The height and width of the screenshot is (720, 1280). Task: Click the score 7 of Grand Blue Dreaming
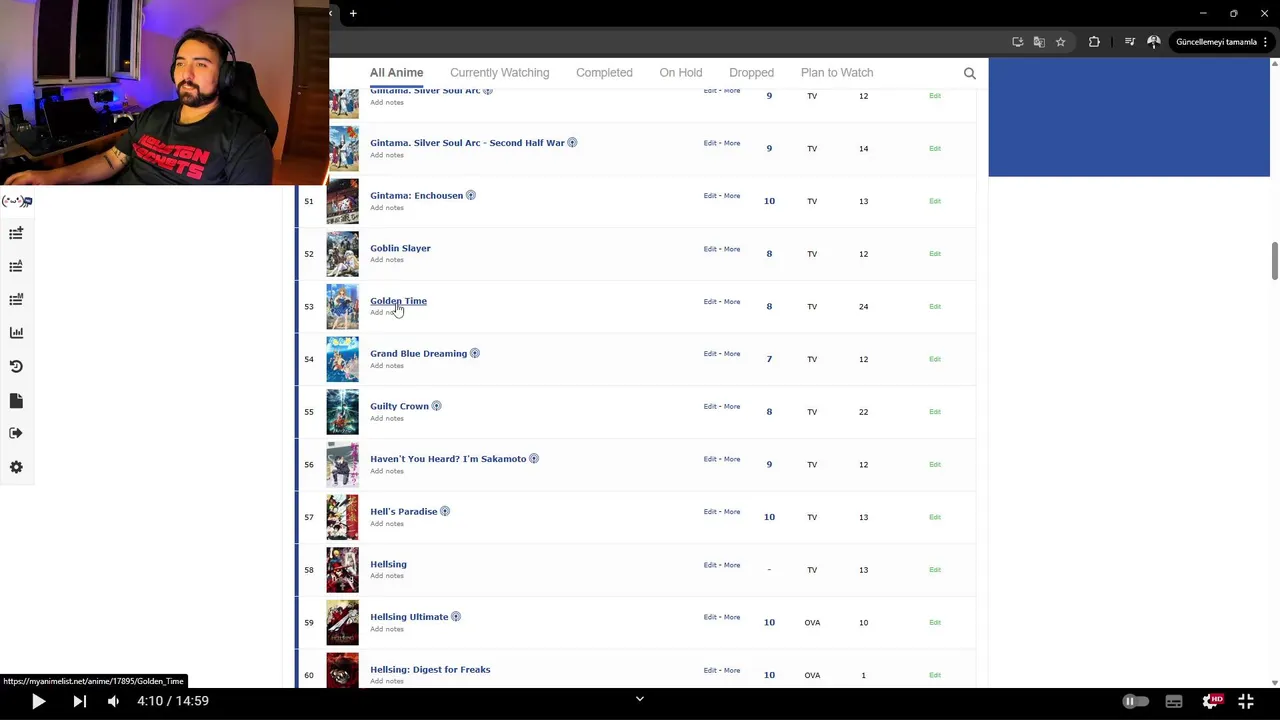click(769, 359)
